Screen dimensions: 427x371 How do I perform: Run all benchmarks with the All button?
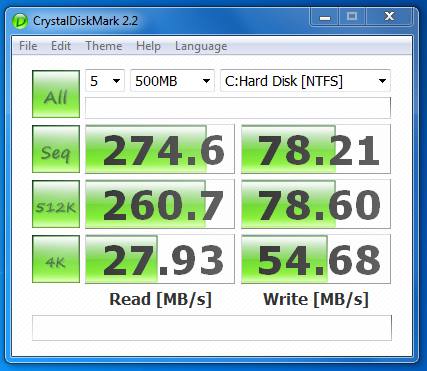56,94
